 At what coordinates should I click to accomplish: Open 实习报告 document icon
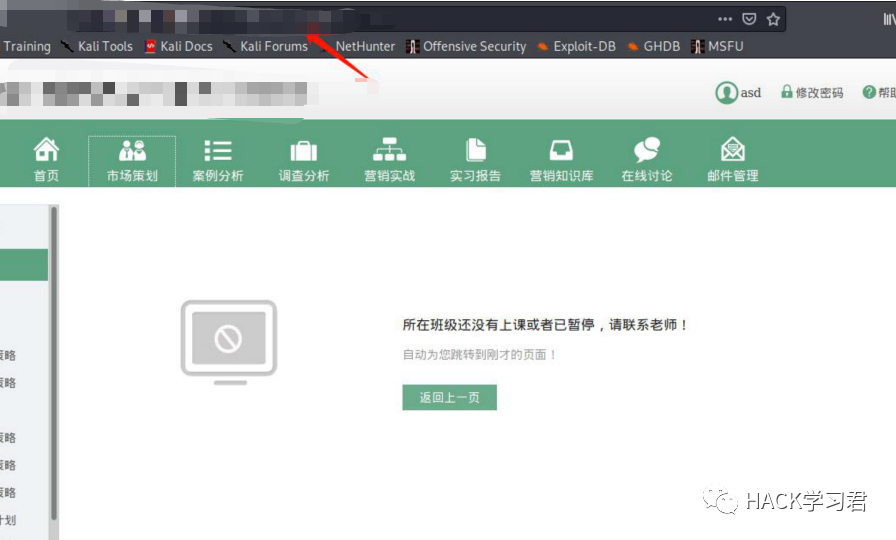pyautogui.click(x=475, y=150)
